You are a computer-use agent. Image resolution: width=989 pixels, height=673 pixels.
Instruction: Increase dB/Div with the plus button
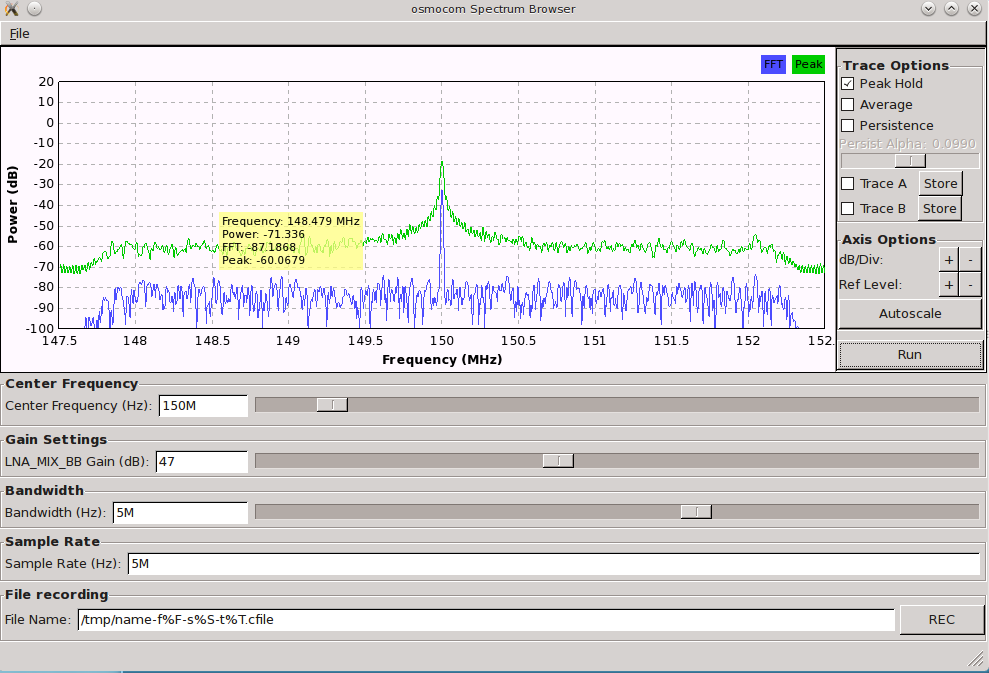949,260
